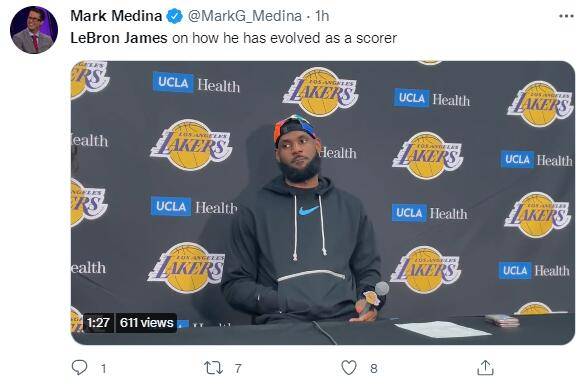
Task: Like the tweet with the heart icon
Action: (349, 368)
